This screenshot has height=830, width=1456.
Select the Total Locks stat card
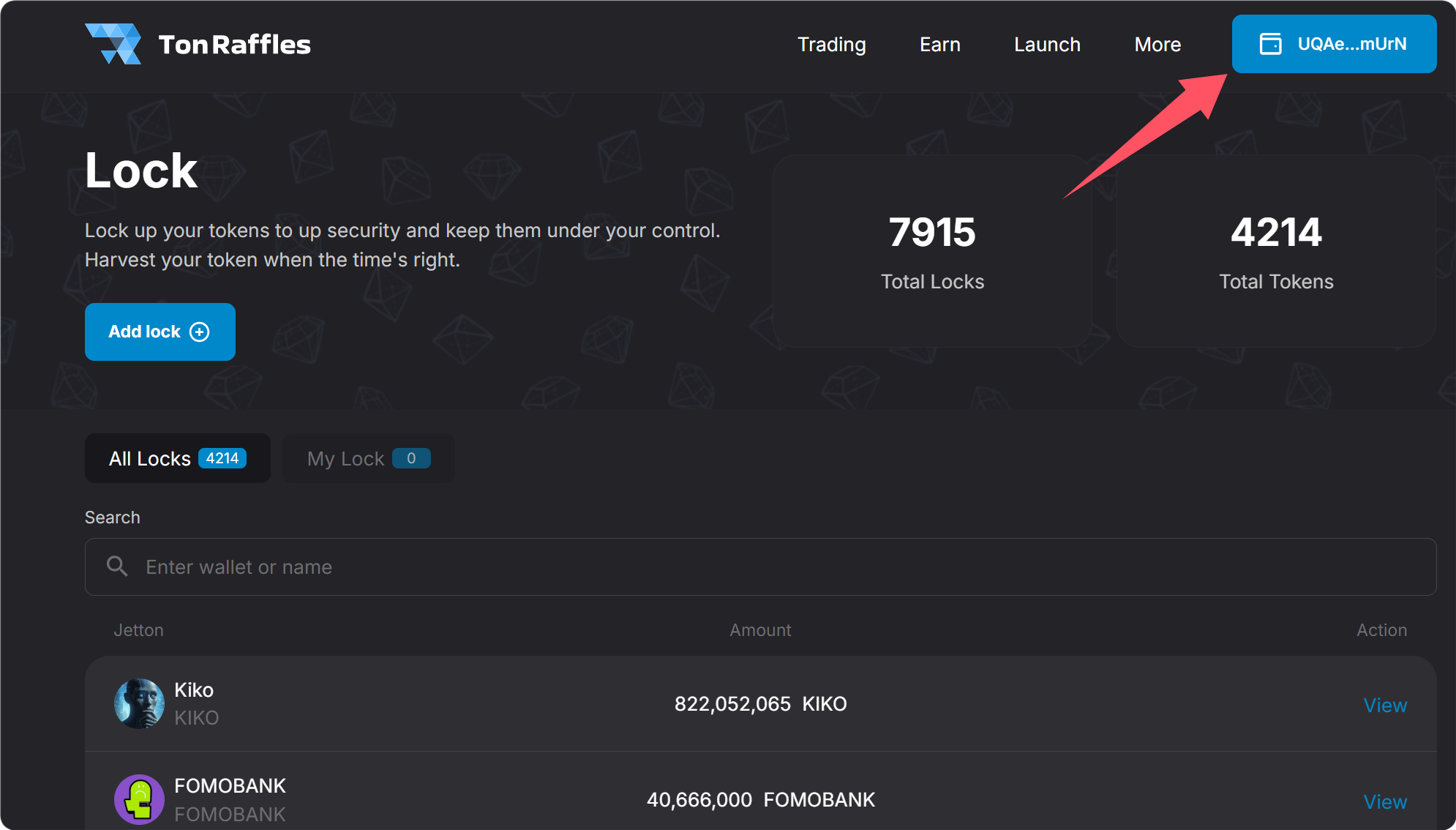(x=932, y=251)
